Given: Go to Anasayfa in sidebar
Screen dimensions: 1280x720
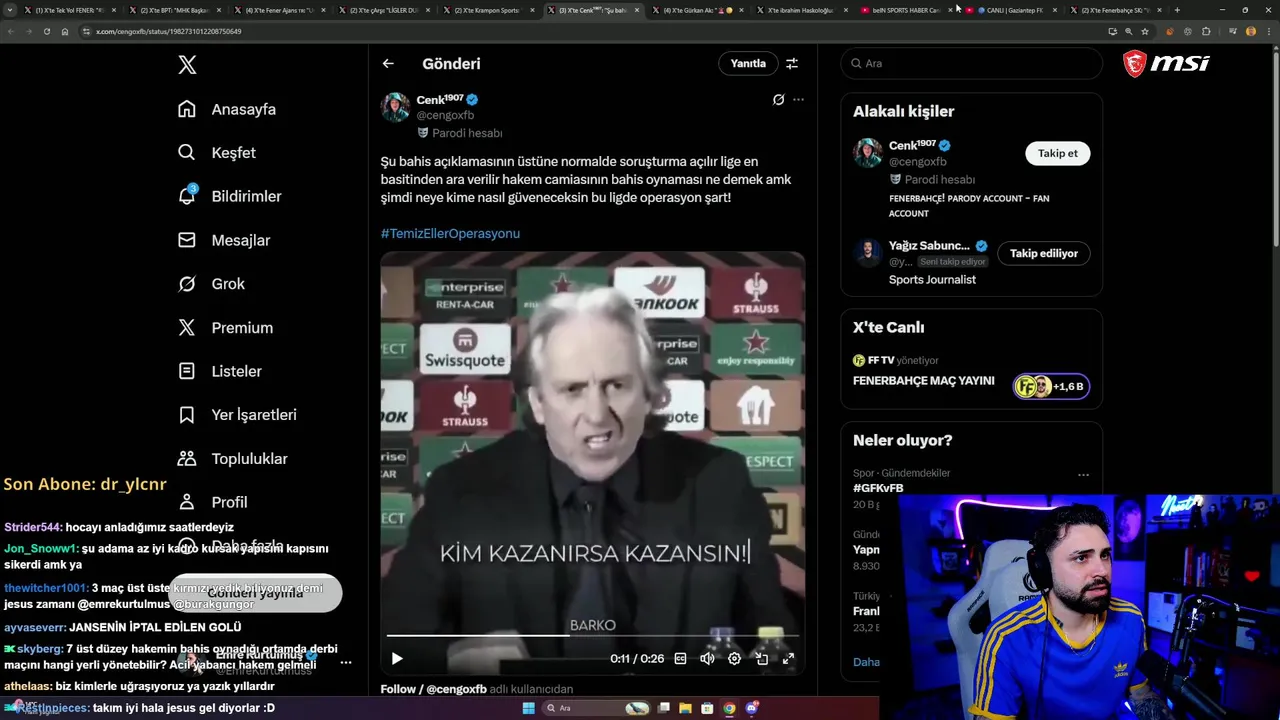Looking at the screenshot, I should pyautogui.click(x=227, y=109).
